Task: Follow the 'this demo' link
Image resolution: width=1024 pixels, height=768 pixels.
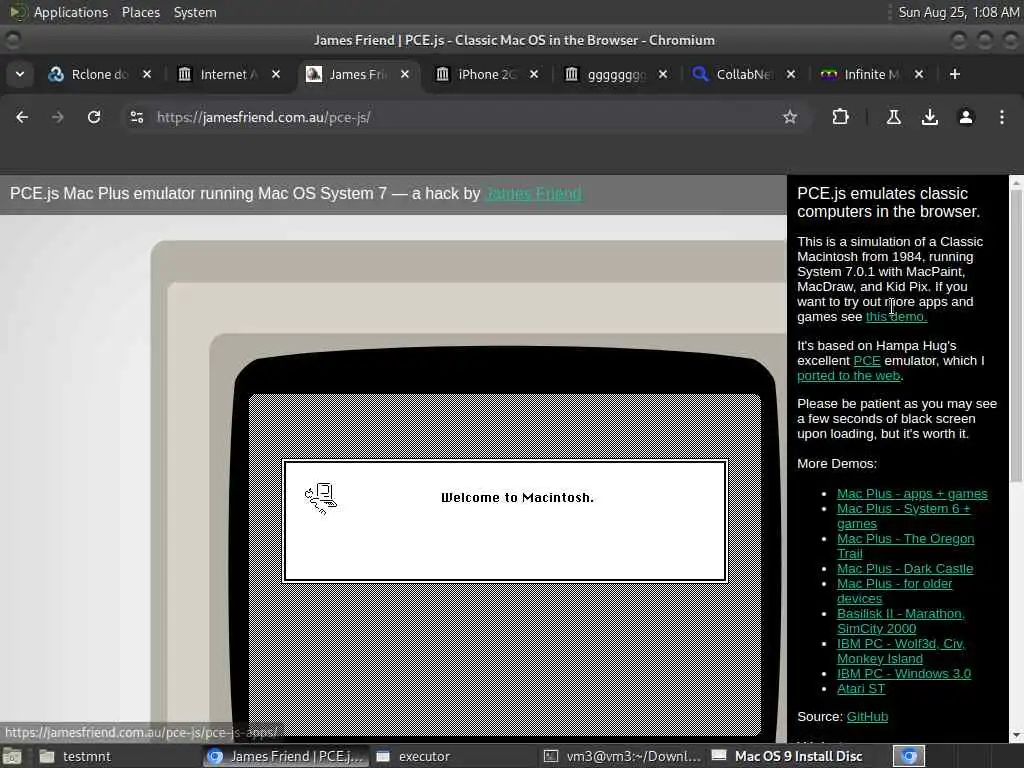Action: [x=896, y=317]
